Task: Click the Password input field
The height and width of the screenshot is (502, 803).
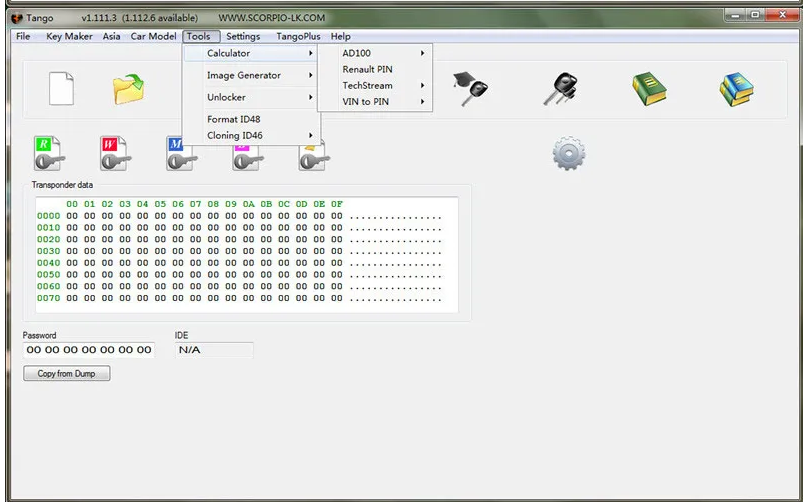Action: click(x=89, y=350)
